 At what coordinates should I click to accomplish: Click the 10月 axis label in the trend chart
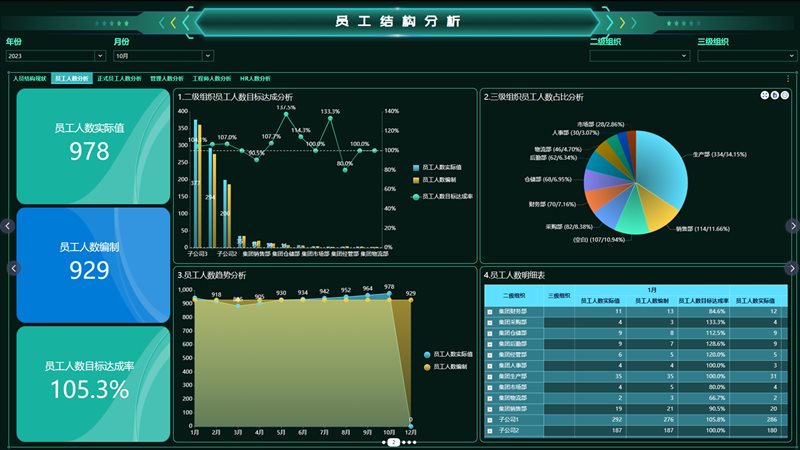click(x=389, y=433)
